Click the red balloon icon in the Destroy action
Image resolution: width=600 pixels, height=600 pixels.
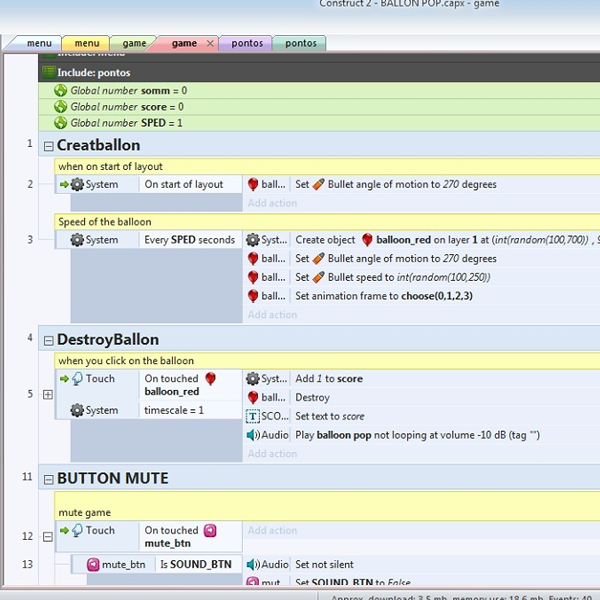(x=253, y=398)
